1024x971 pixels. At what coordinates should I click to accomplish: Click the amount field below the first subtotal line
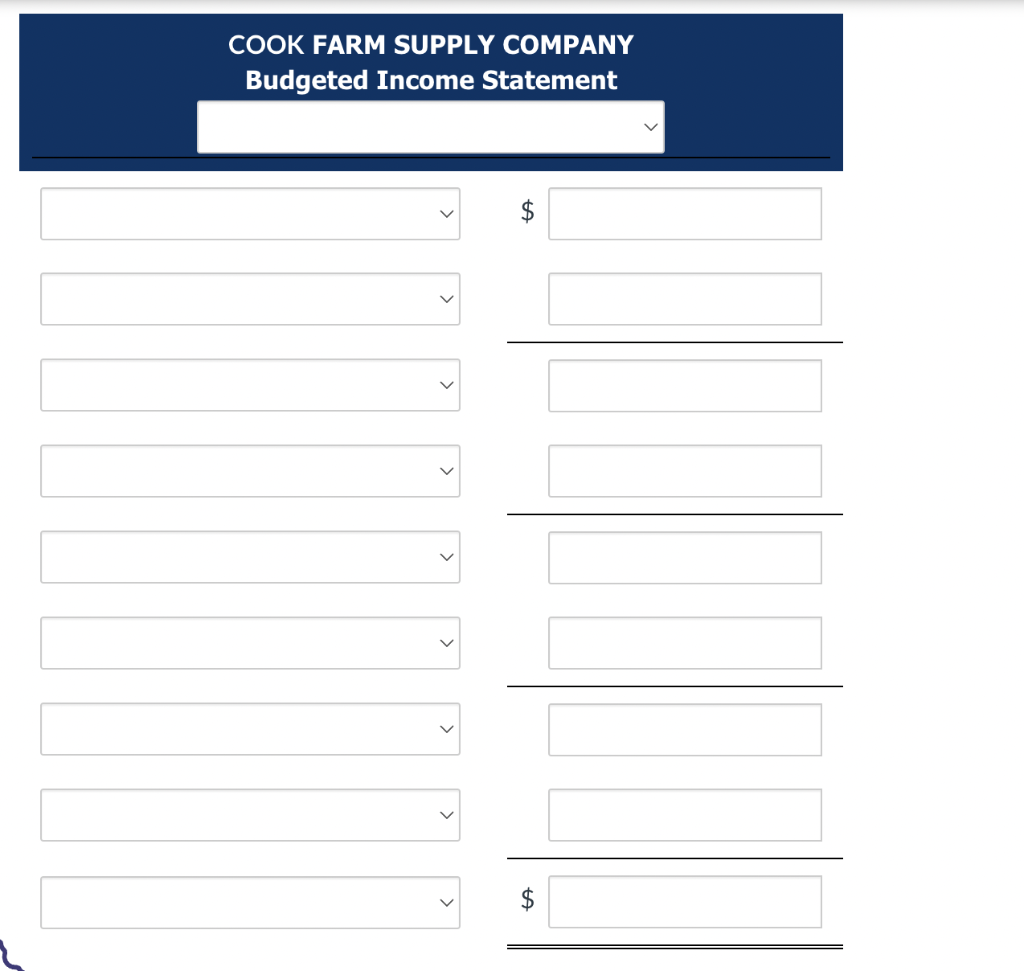(x=684, y=385)
